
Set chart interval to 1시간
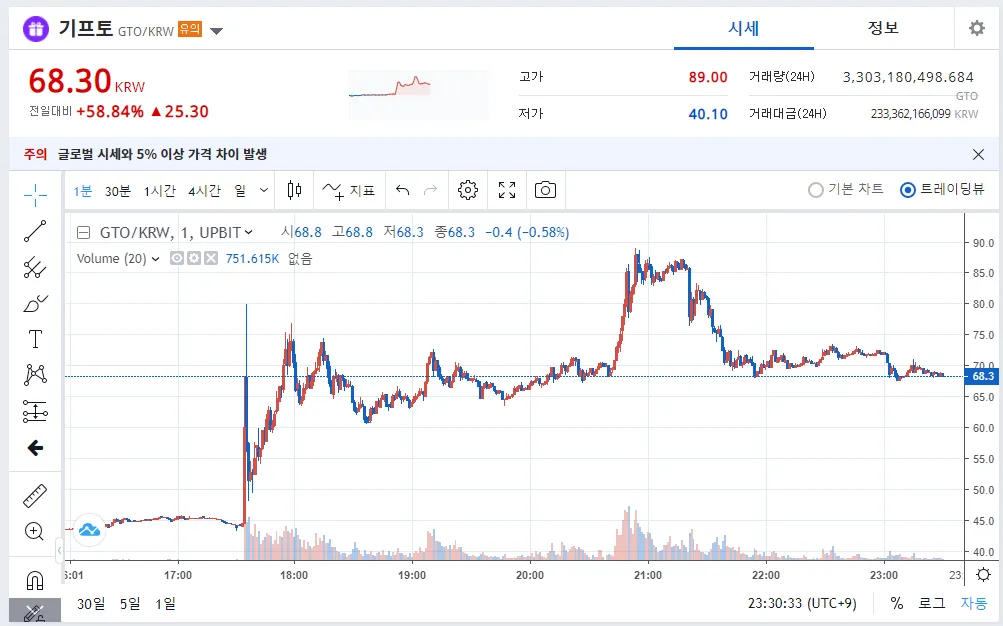[x=159, y=191]
